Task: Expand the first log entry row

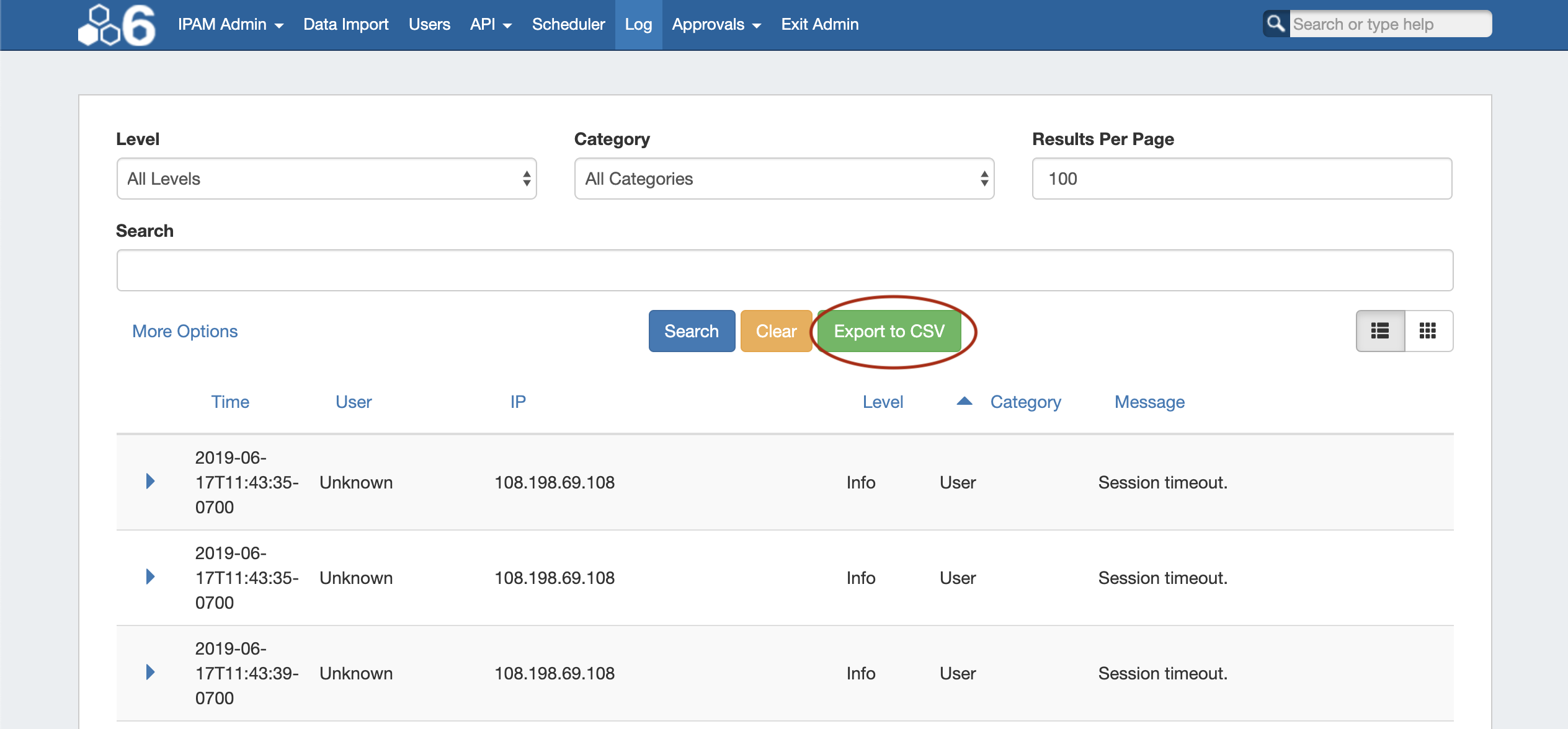Action: pos(150,482)
